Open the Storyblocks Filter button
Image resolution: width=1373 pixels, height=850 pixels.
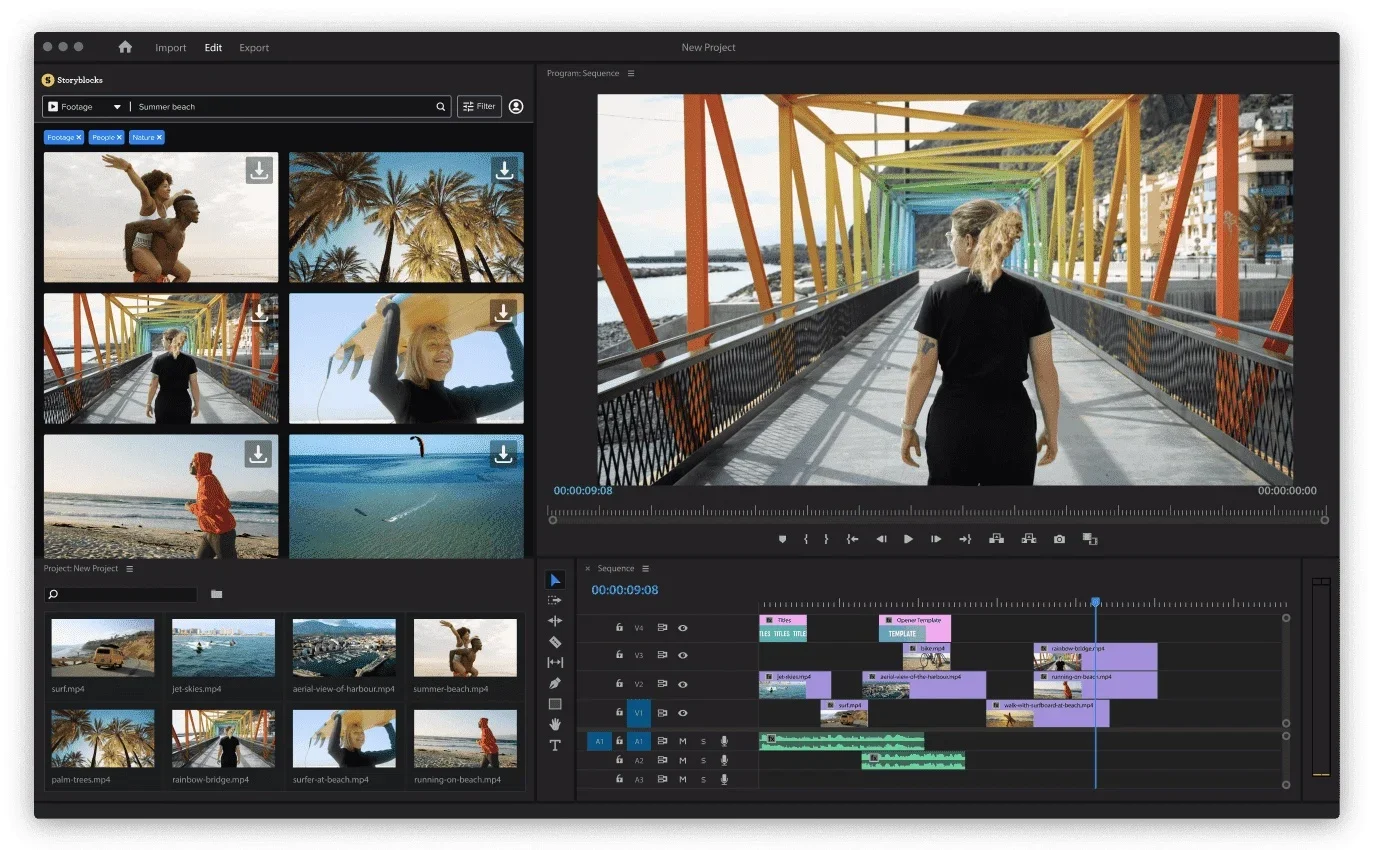coord(479,107)
